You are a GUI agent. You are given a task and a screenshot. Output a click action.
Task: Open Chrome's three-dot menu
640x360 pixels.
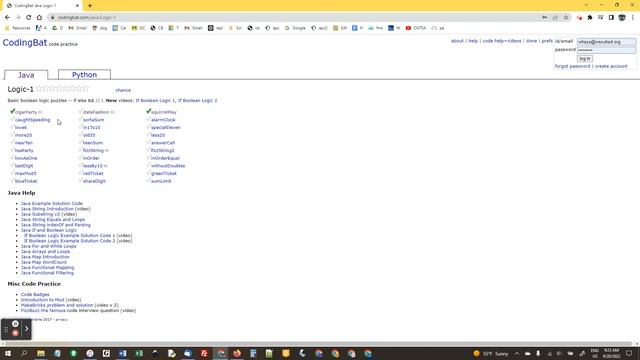pyautogui.click(x=633, y=18)
